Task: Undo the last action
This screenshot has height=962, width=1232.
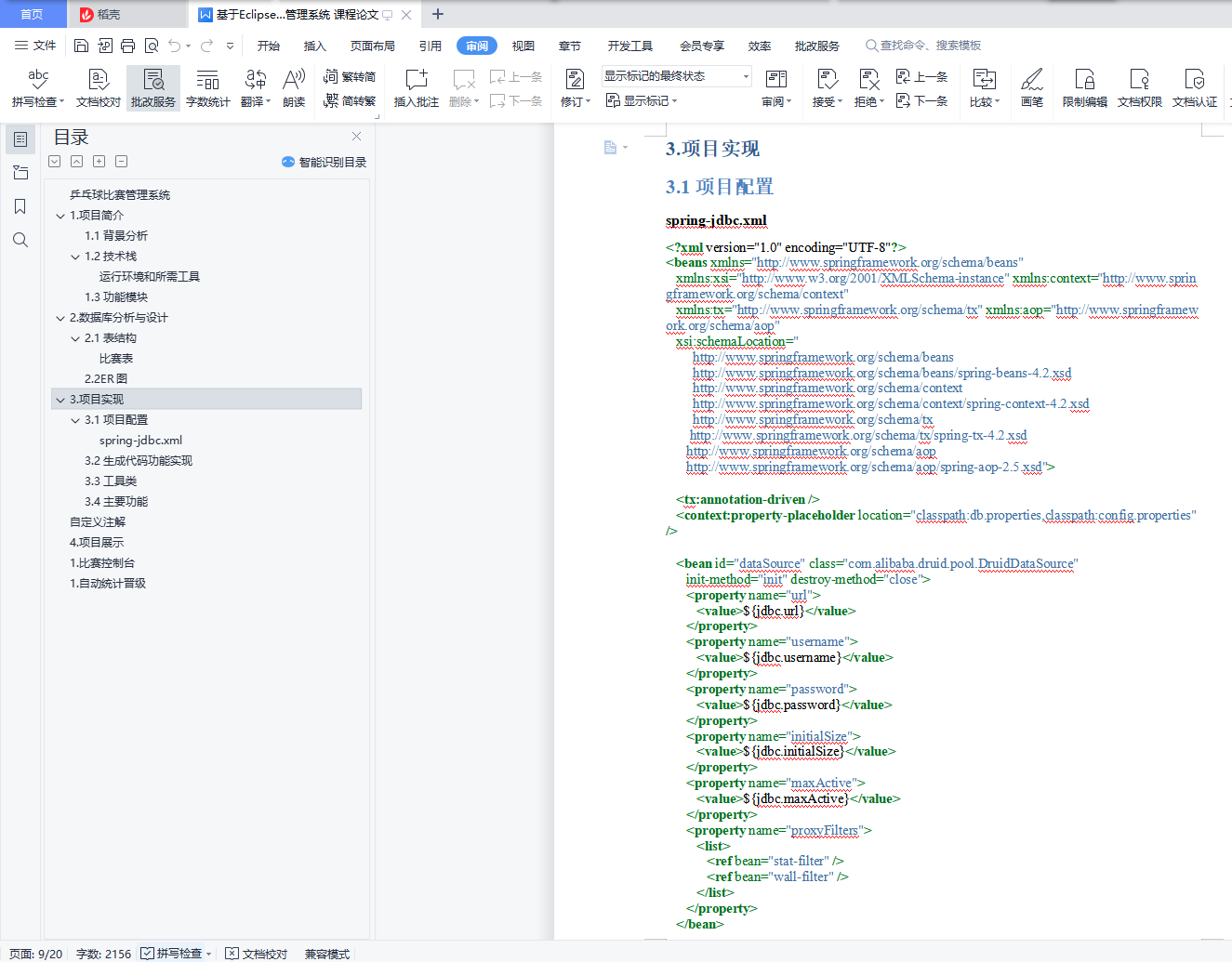Action: coord(174,46)
